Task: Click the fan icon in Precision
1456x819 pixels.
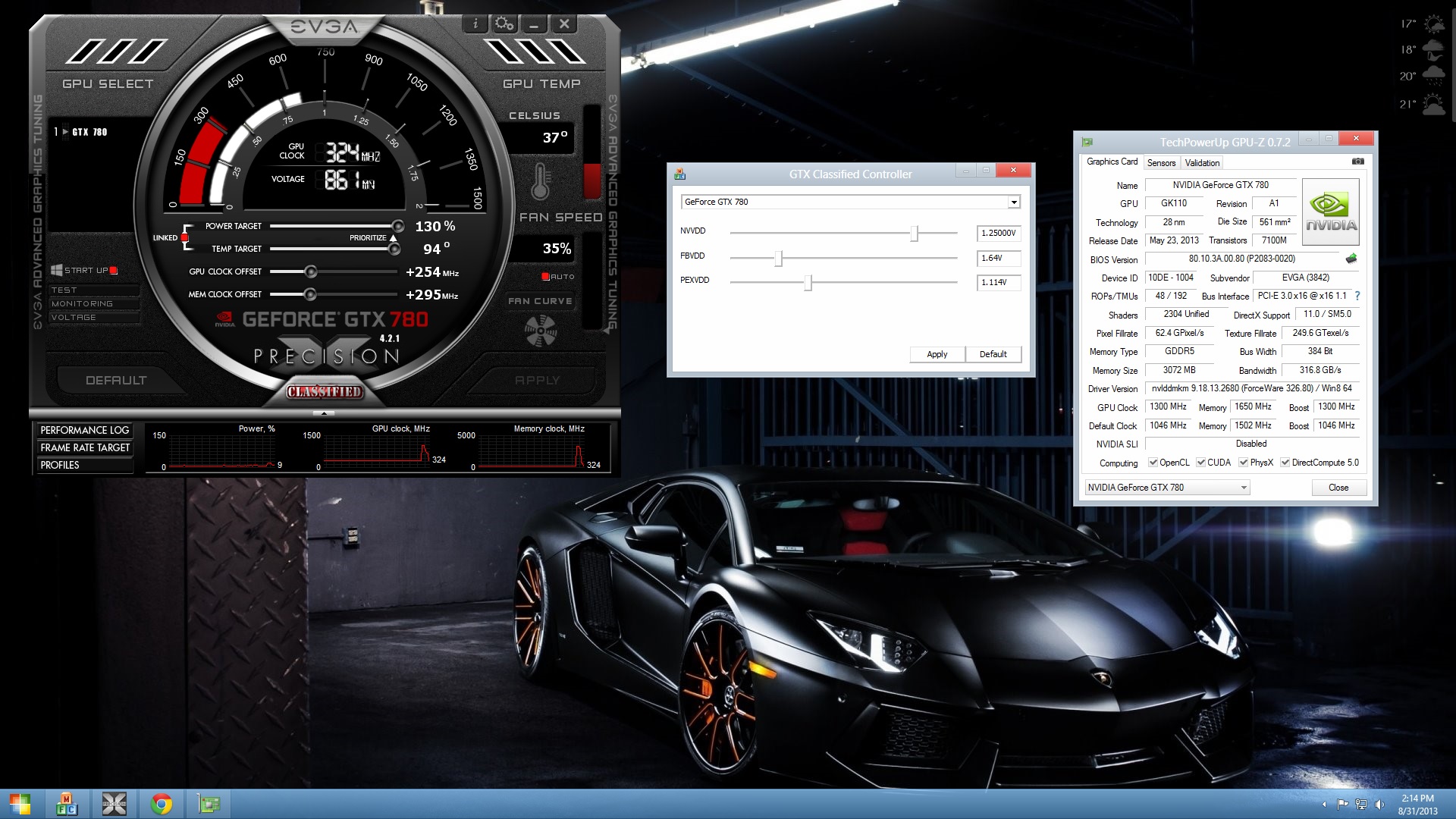Action: click(541, 331)
